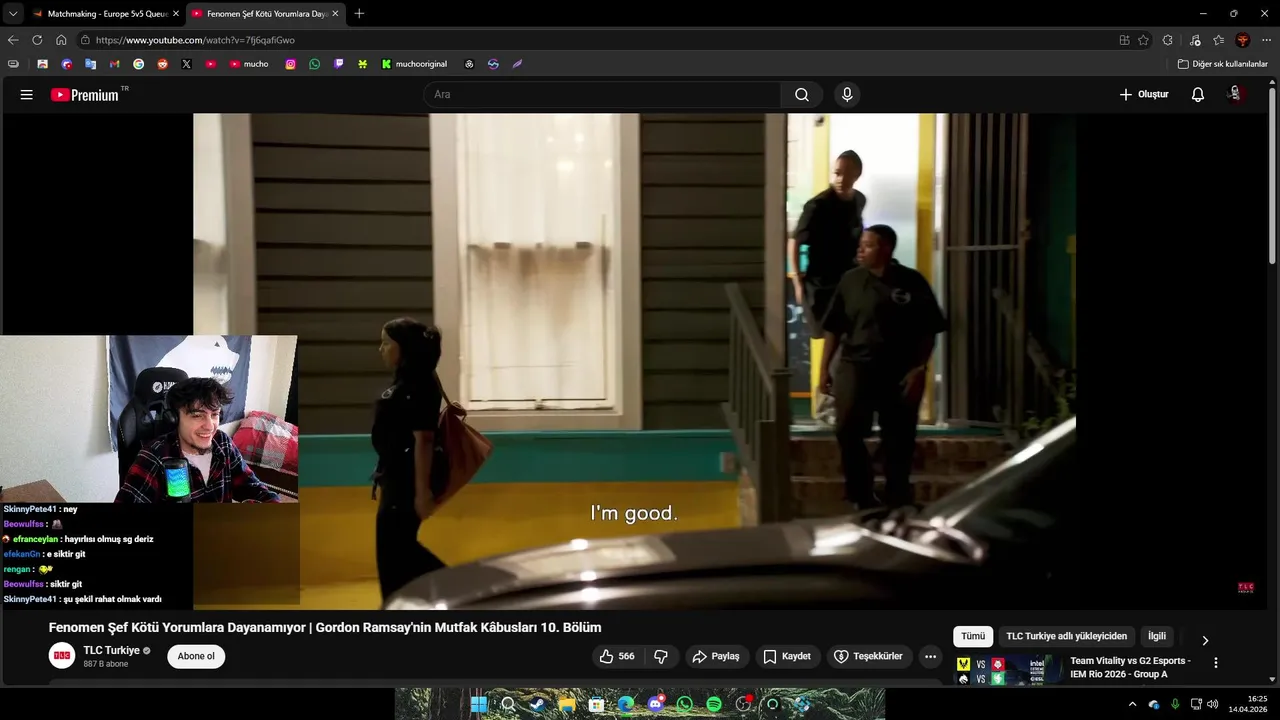Like the video with 566 likes

pos(617,657)
